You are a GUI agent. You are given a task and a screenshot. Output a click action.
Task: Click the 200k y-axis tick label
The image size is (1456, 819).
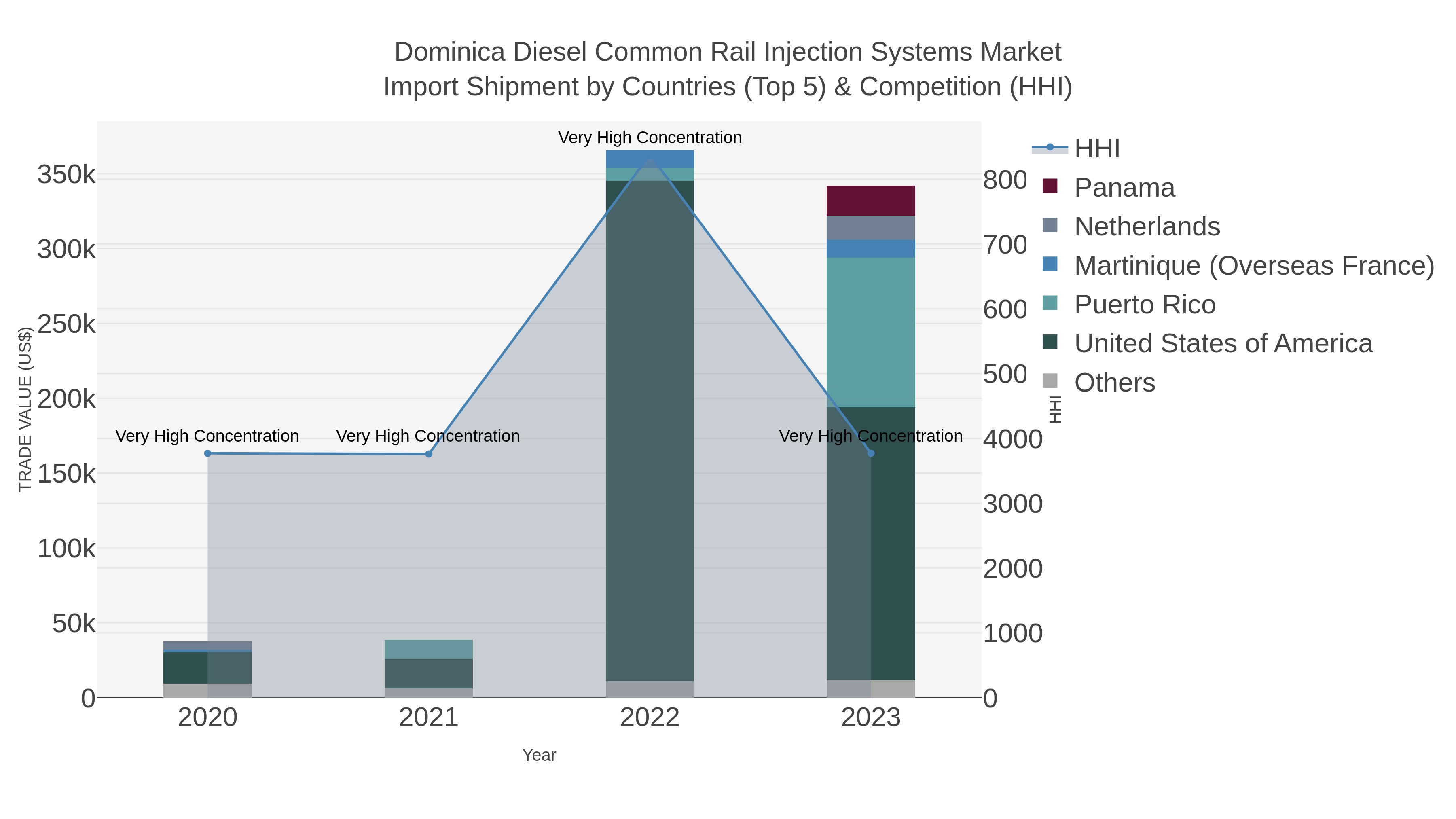pos(67,399)
